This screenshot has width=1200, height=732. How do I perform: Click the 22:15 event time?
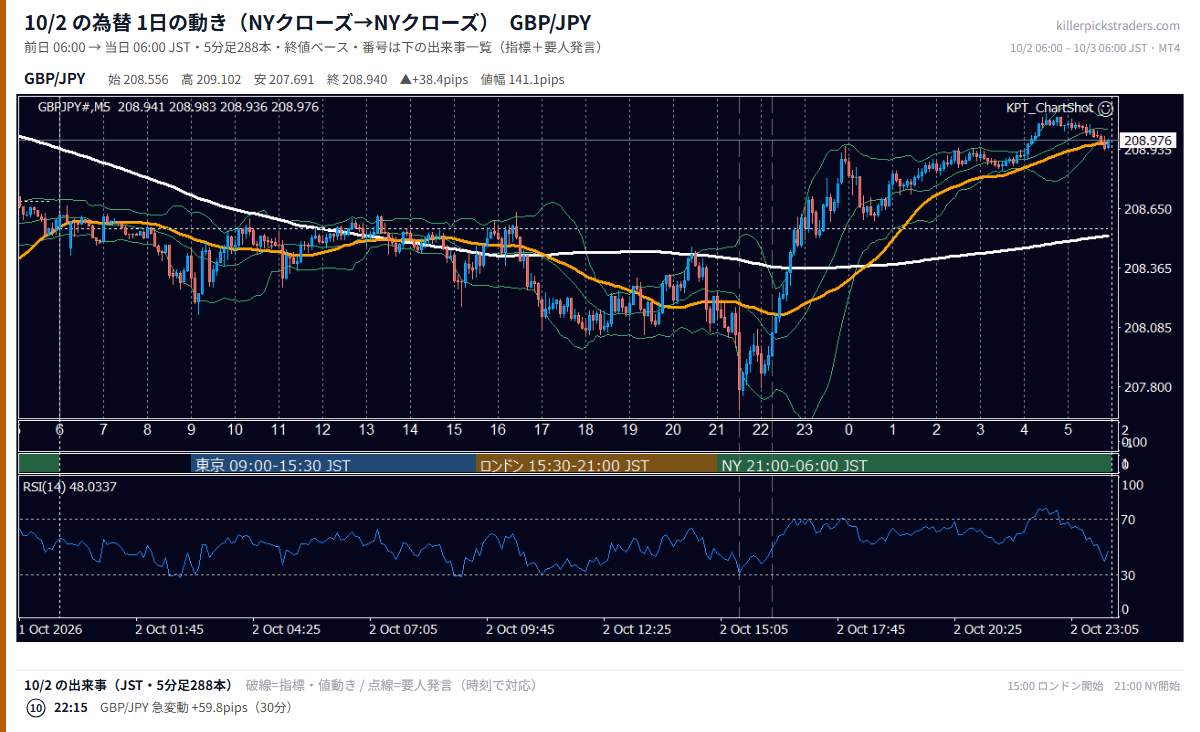click(x=71, y=708)
